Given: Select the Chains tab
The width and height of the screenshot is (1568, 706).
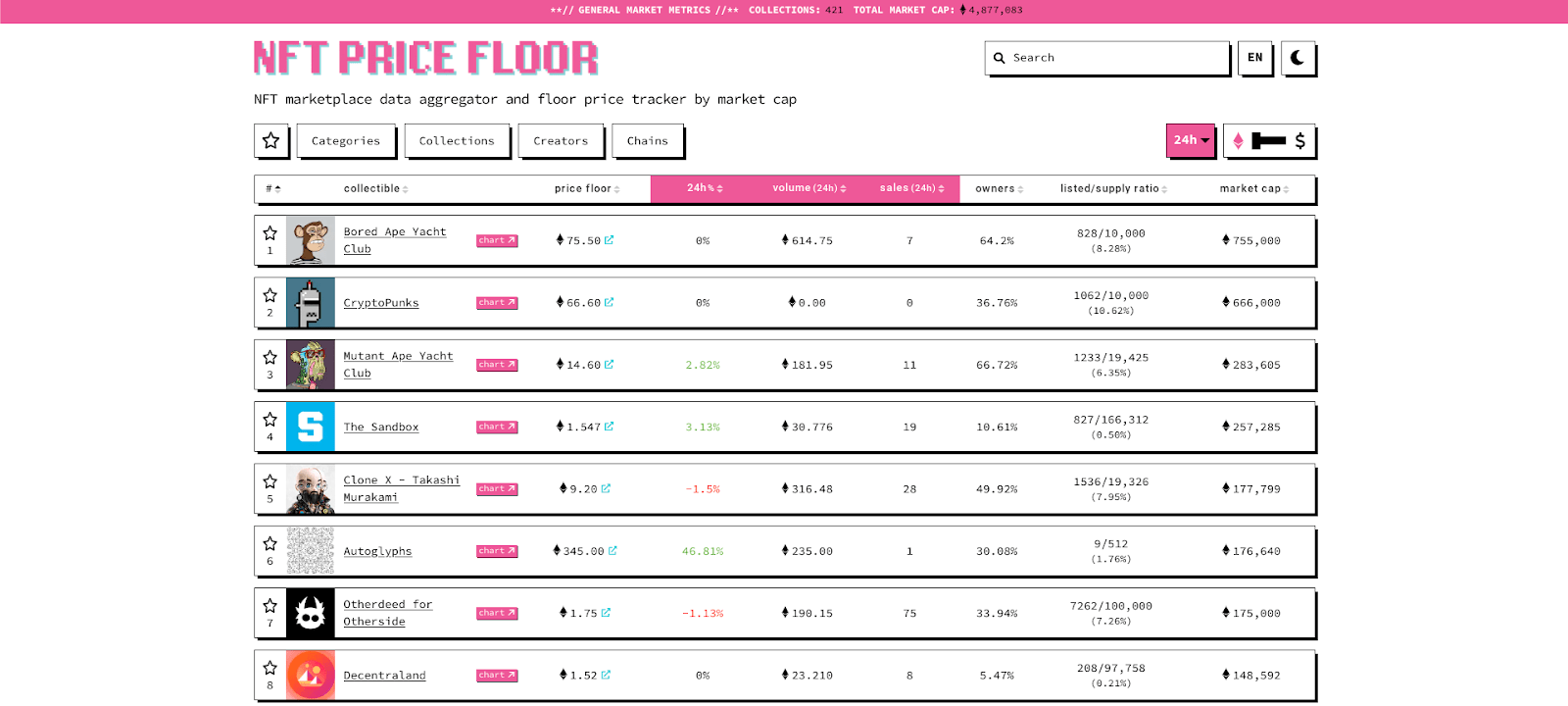Looking at the screenshot, I should coord(647,140).
